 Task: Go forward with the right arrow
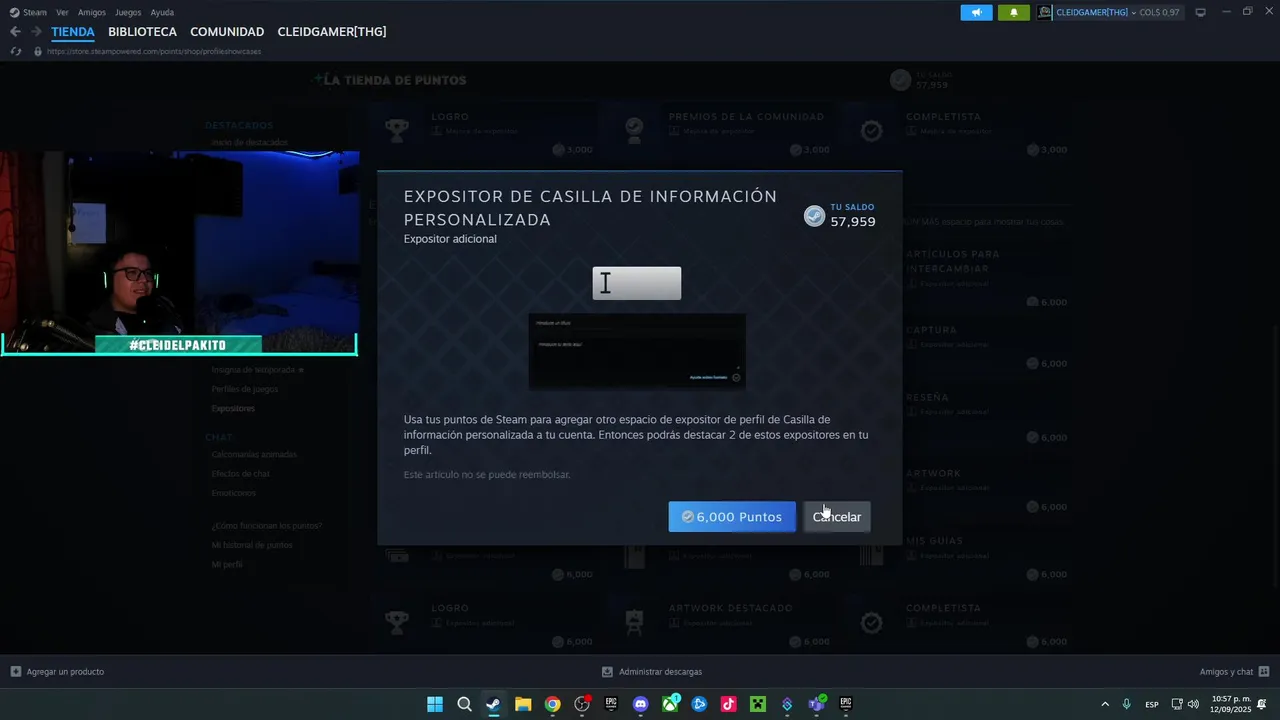coord(36,32)
